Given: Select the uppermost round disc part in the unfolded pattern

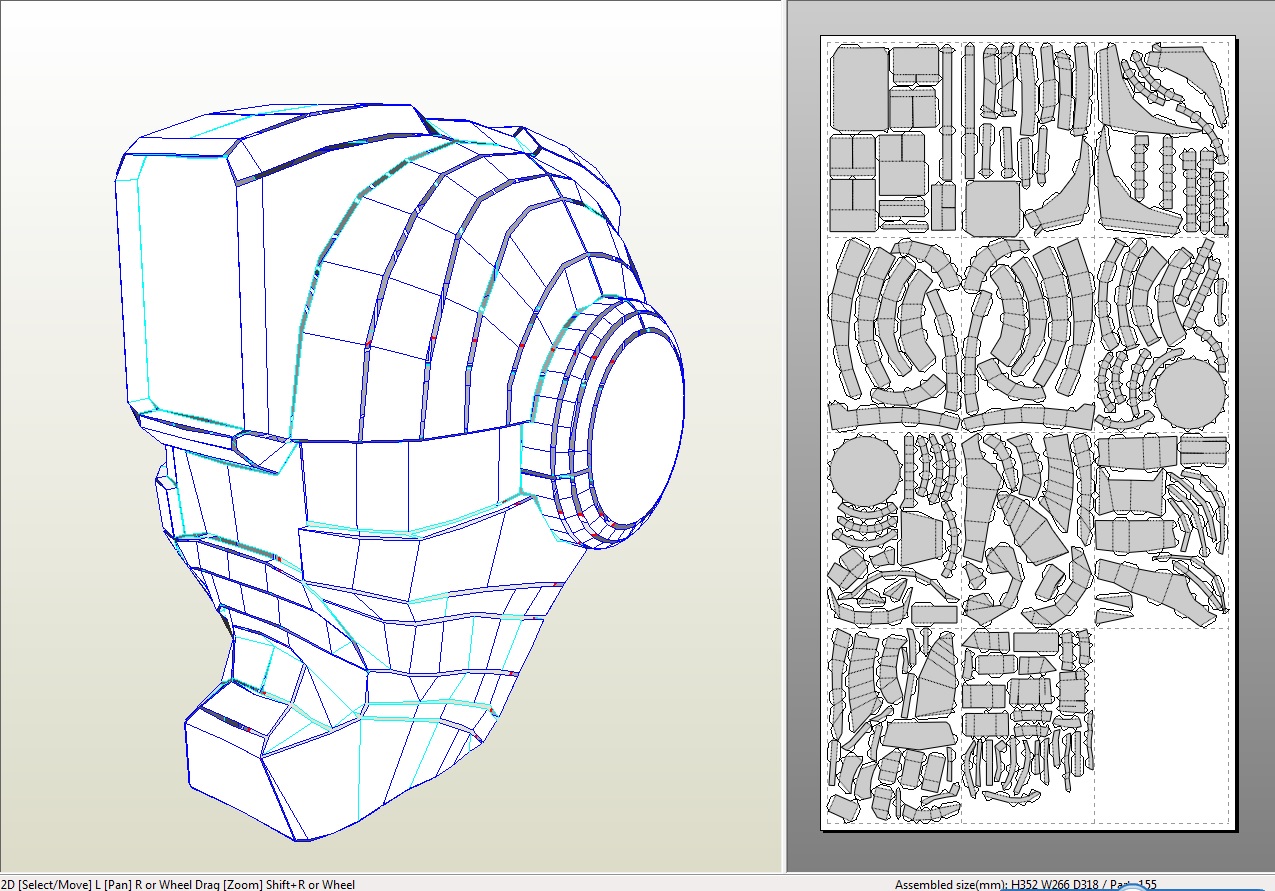Looking at the screenshot, I should click(x=1189, y=392).
